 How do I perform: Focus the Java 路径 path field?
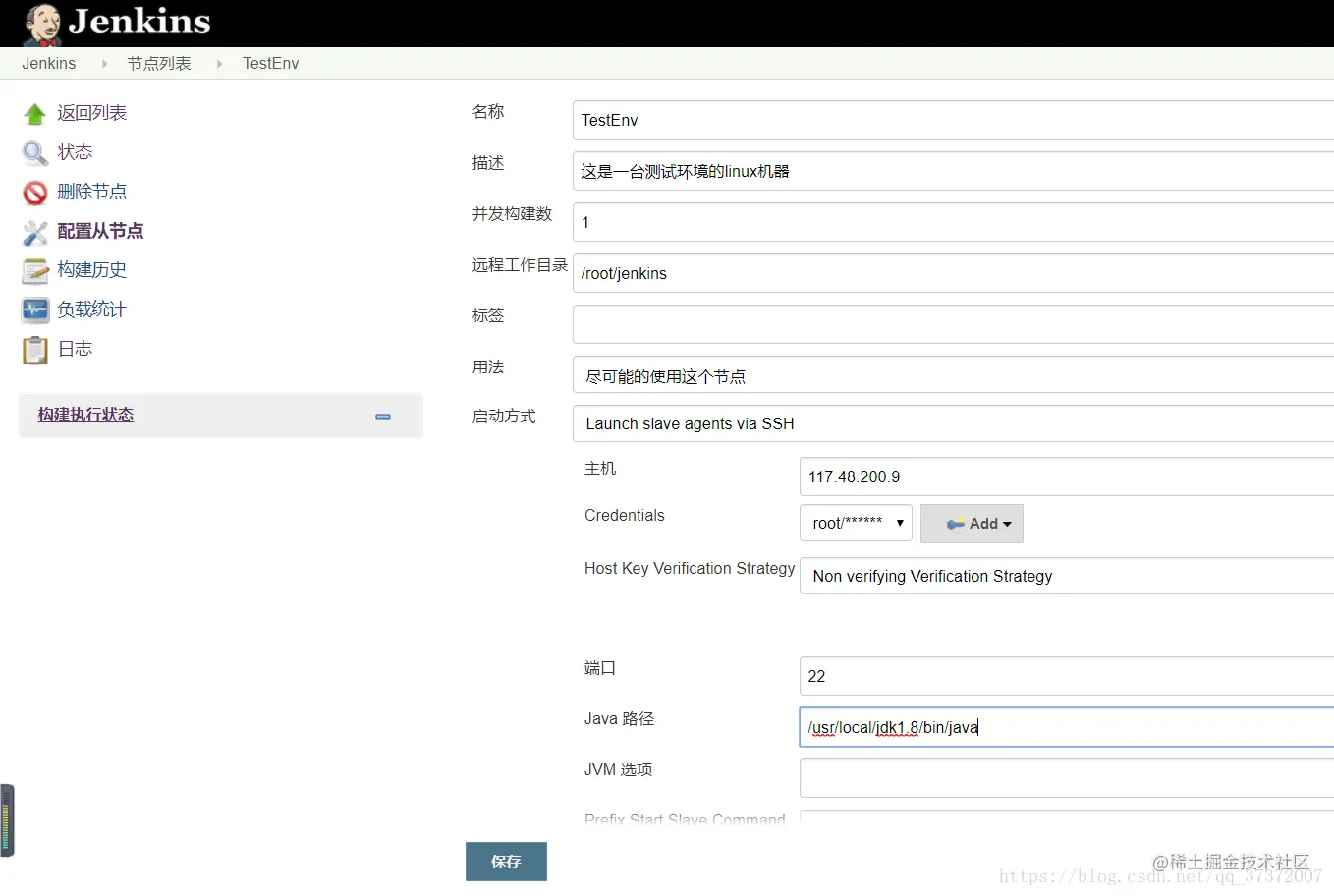[x=1067, y=727]
